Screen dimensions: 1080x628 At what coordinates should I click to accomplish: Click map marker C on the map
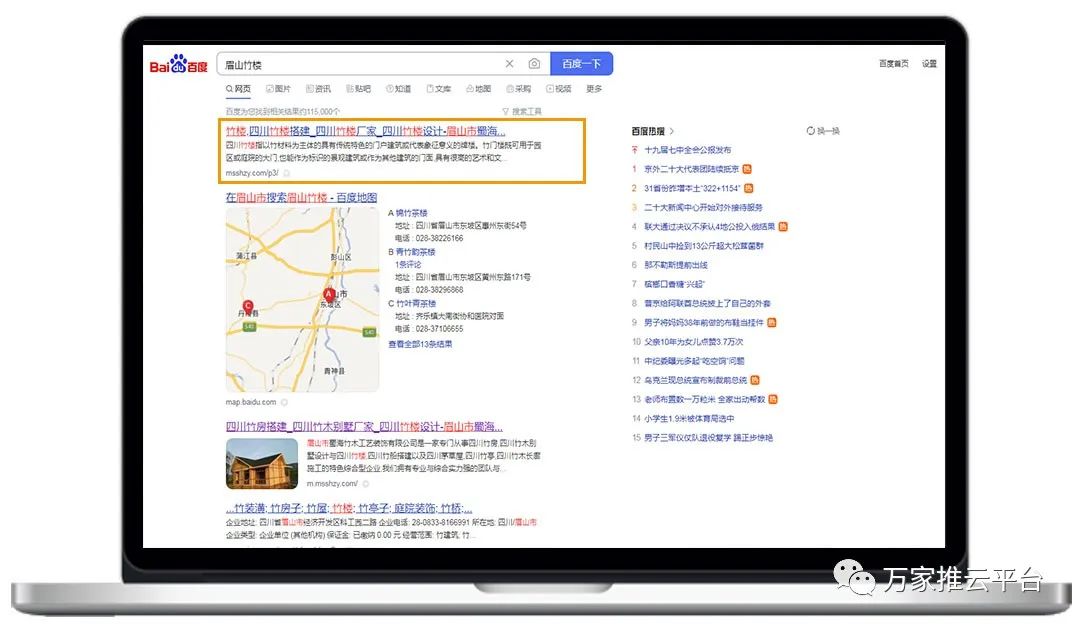[248, 306]
